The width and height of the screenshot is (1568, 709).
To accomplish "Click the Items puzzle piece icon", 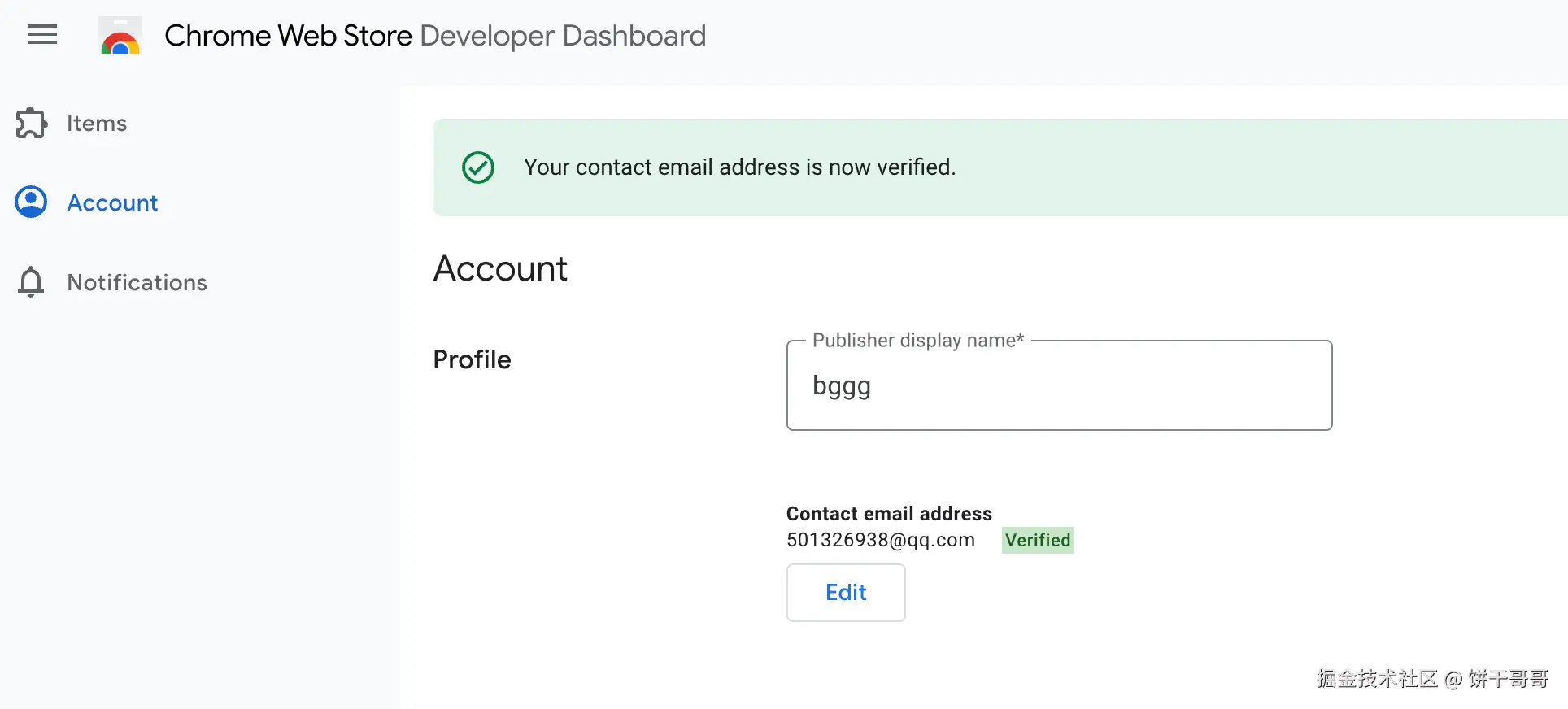I will (x=31, y=123).
